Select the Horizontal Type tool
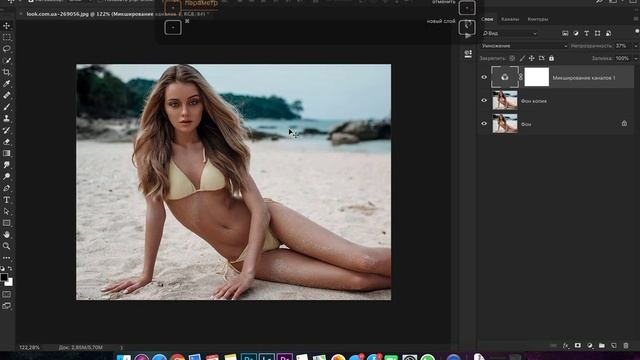This screenshot has width=640, height=360. click(7, 200)
